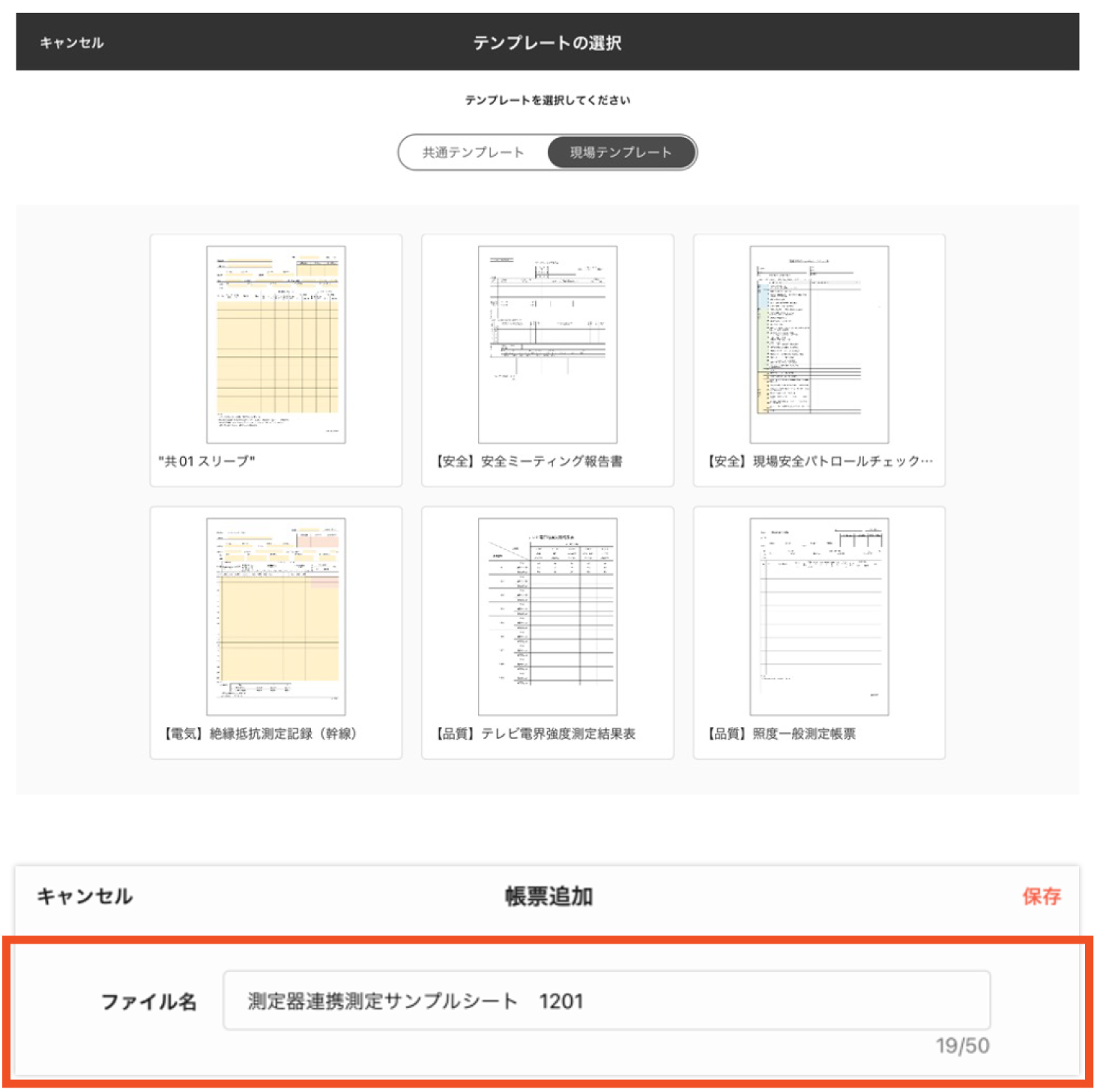Click the 【電気】絶縁抵抗測定記録（幹線） title text
This screenshot has height=1092, width=1094.
coord(259,733)
